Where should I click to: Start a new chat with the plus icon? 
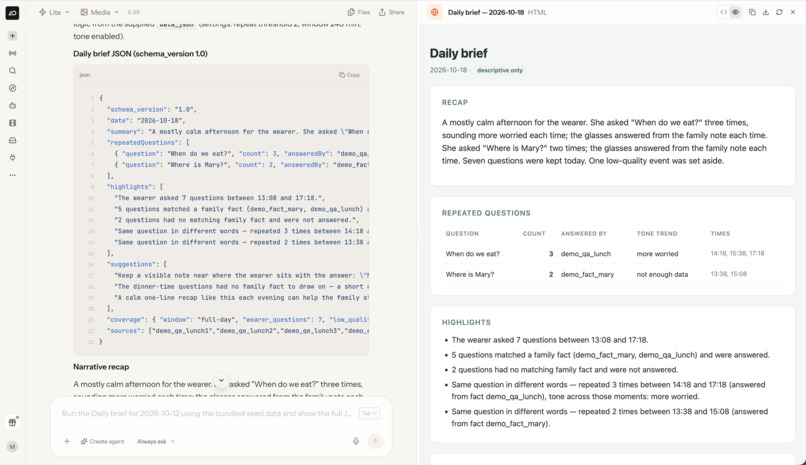click(12, 36)
